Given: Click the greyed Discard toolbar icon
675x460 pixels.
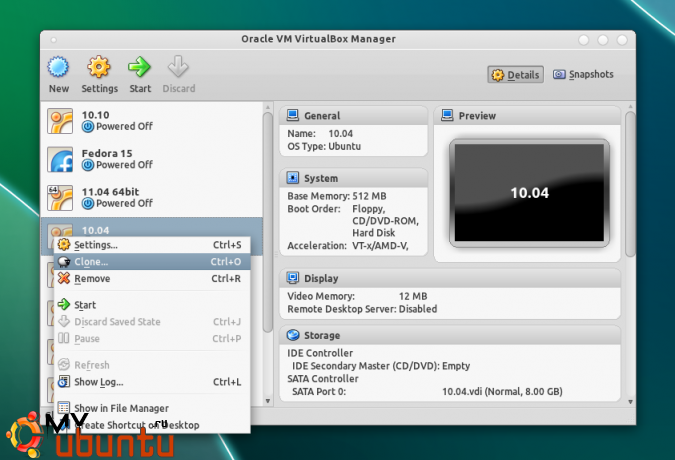Looking at the screenshot, I should (178, 67).
